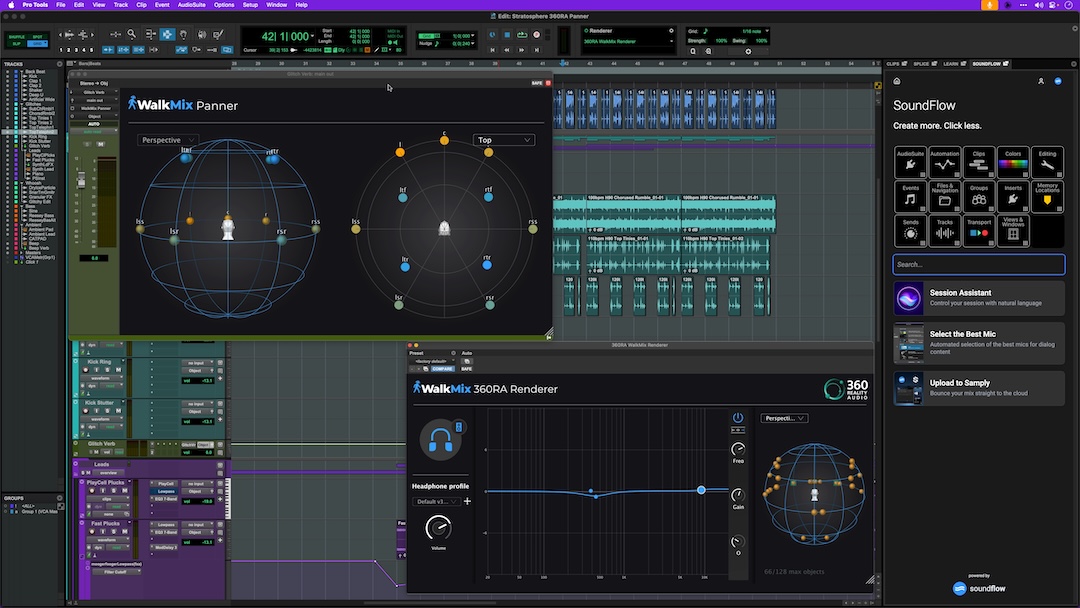Screen dimensions: 1080x608
Task: Open the Groups tile in SoundFlow panel
Action: [x=979, y=196]
